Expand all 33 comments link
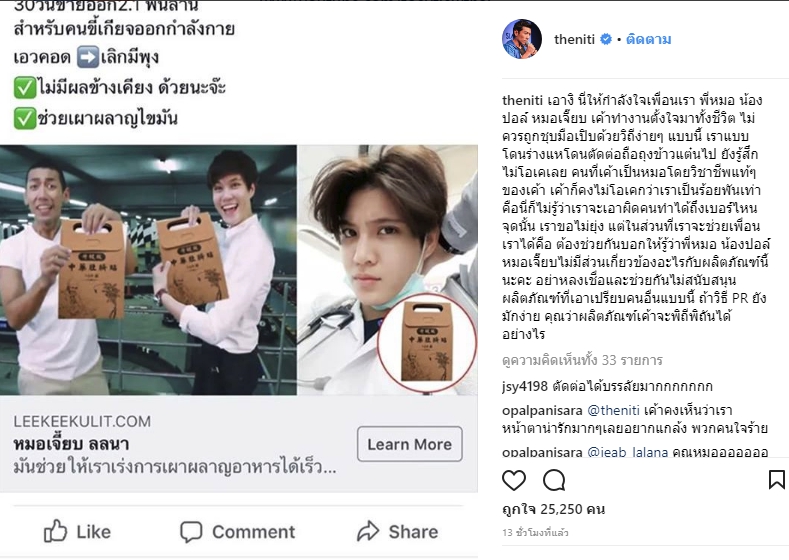 coord(582,360)
